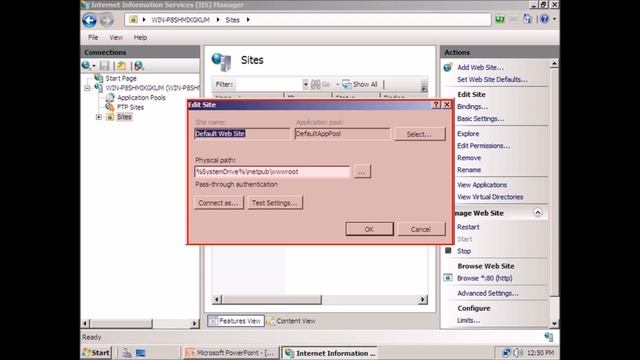Open the Go button dropdown arrow
Image resolution: width=640 pixels, height=360 pixels.
click(338, 84)
